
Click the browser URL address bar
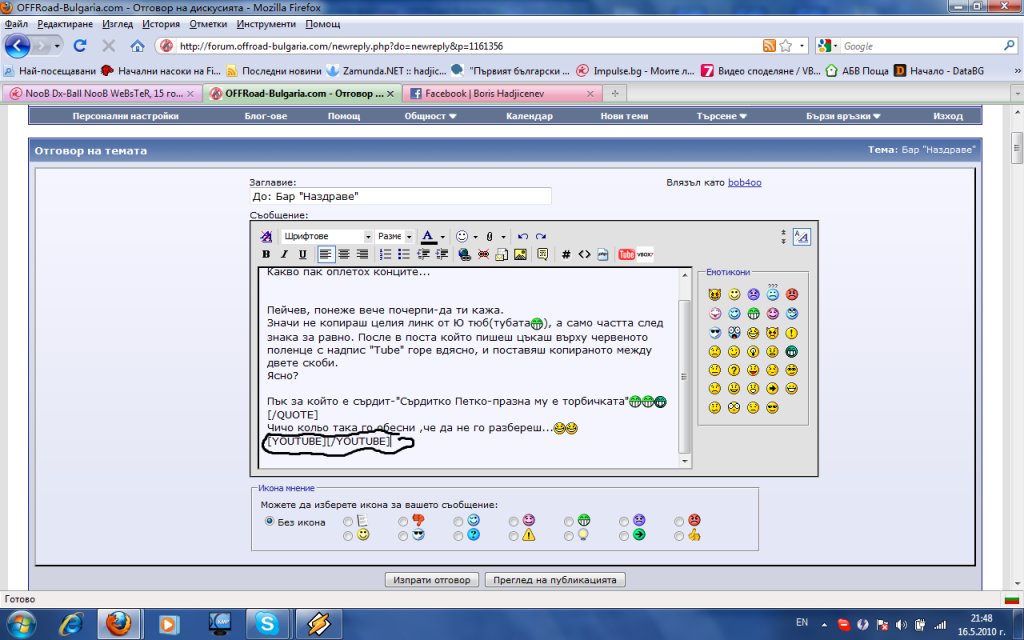click(x=457, y=46)
